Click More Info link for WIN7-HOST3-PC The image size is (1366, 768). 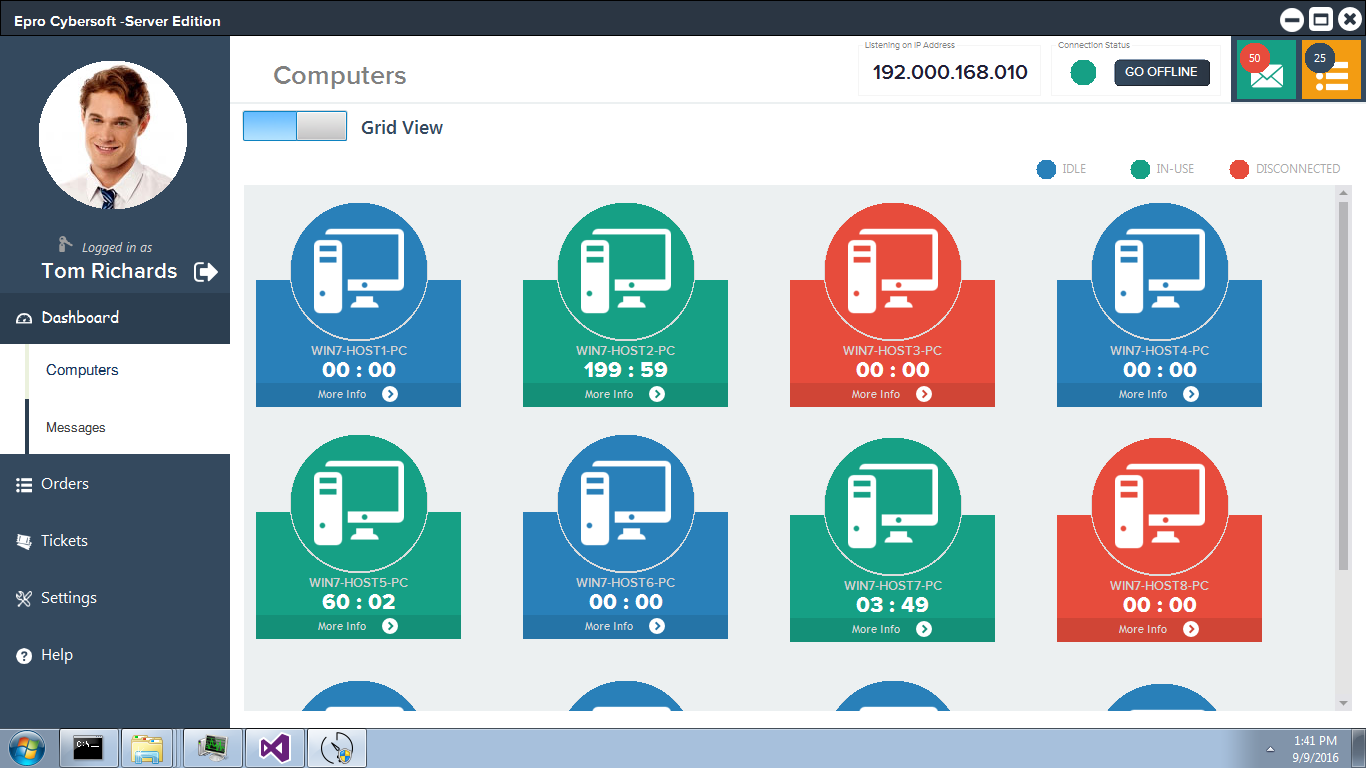pos(876,394)
